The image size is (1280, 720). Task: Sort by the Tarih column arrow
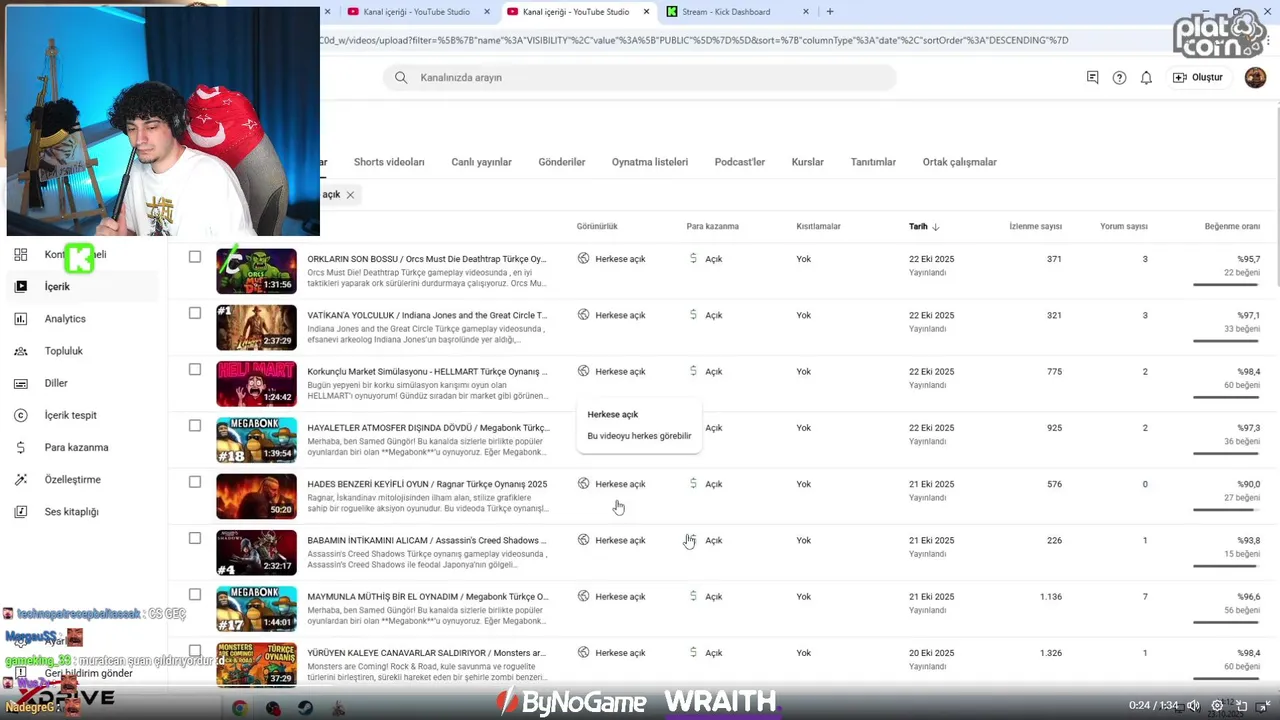tap(936, 227)
